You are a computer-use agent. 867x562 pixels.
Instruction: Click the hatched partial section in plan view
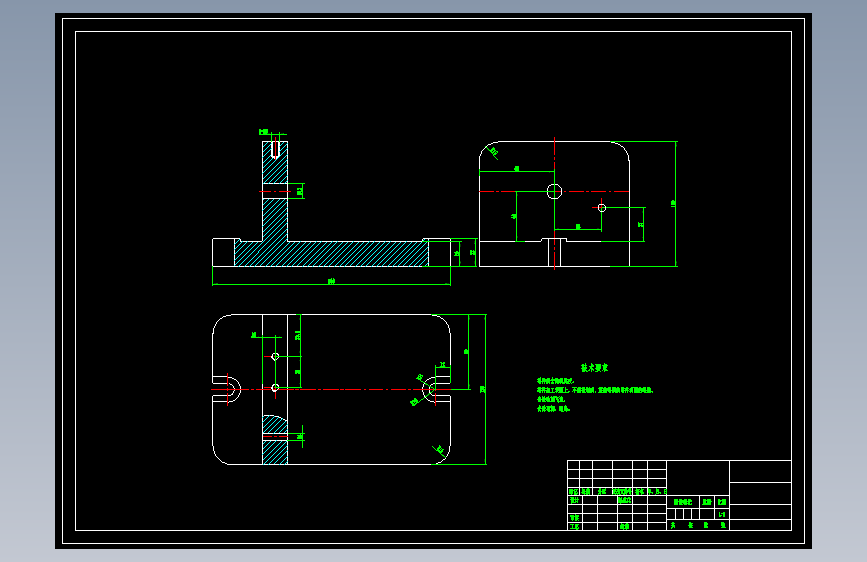(275, 440)
